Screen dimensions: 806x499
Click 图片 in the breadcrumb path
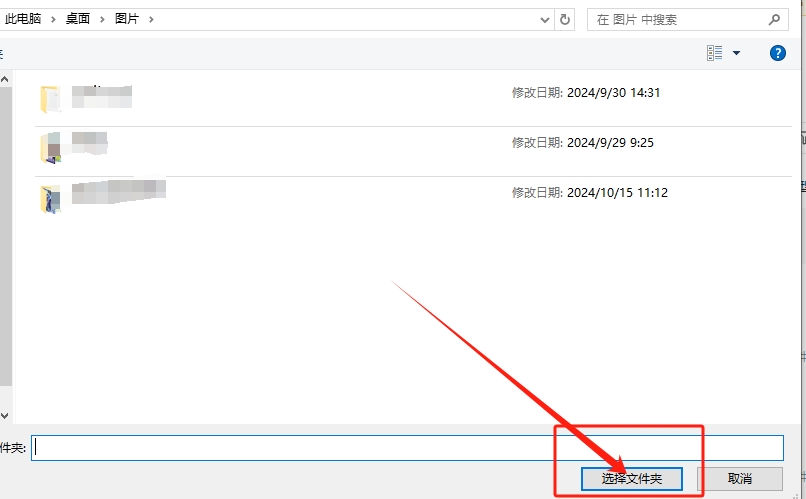tap(127, 19)
